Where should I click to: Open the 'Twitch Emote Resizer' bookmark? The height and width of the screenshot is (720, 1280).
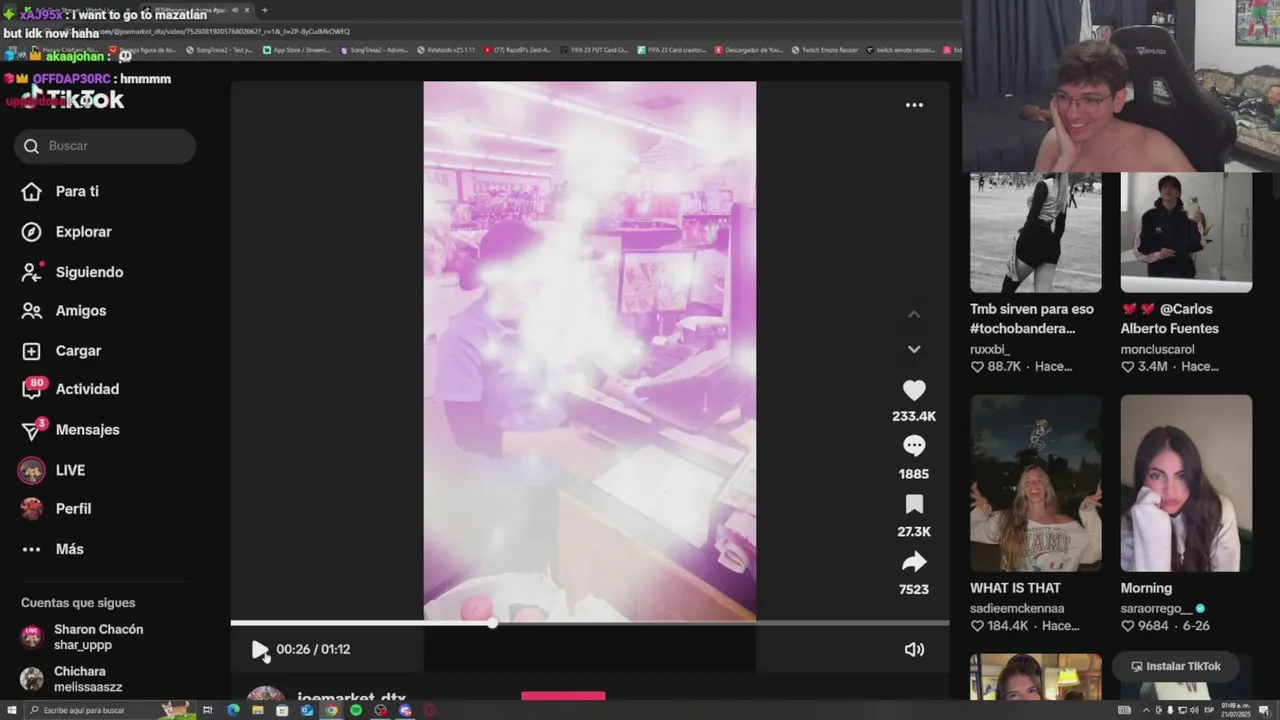(x=825, y=49)
